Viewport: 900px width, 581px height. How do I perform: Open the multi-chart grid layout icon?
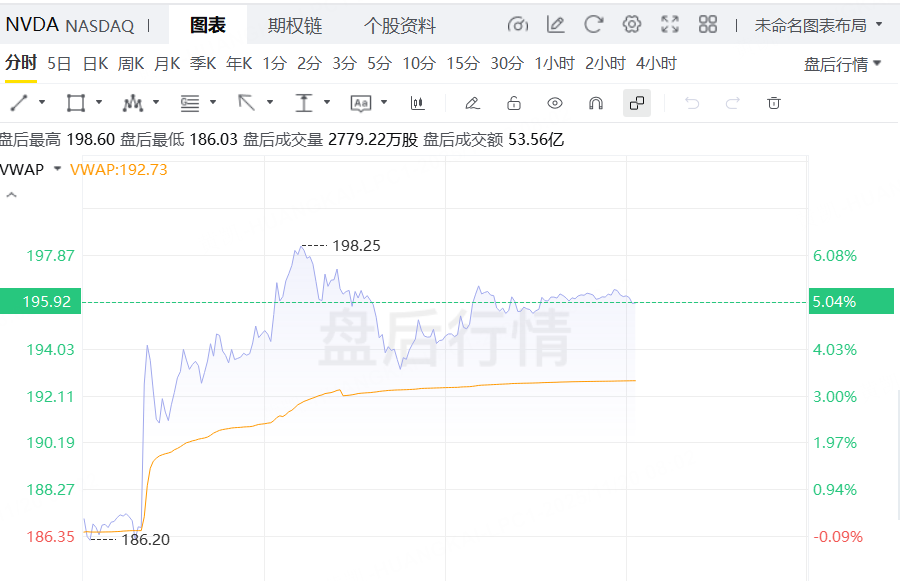708,25
